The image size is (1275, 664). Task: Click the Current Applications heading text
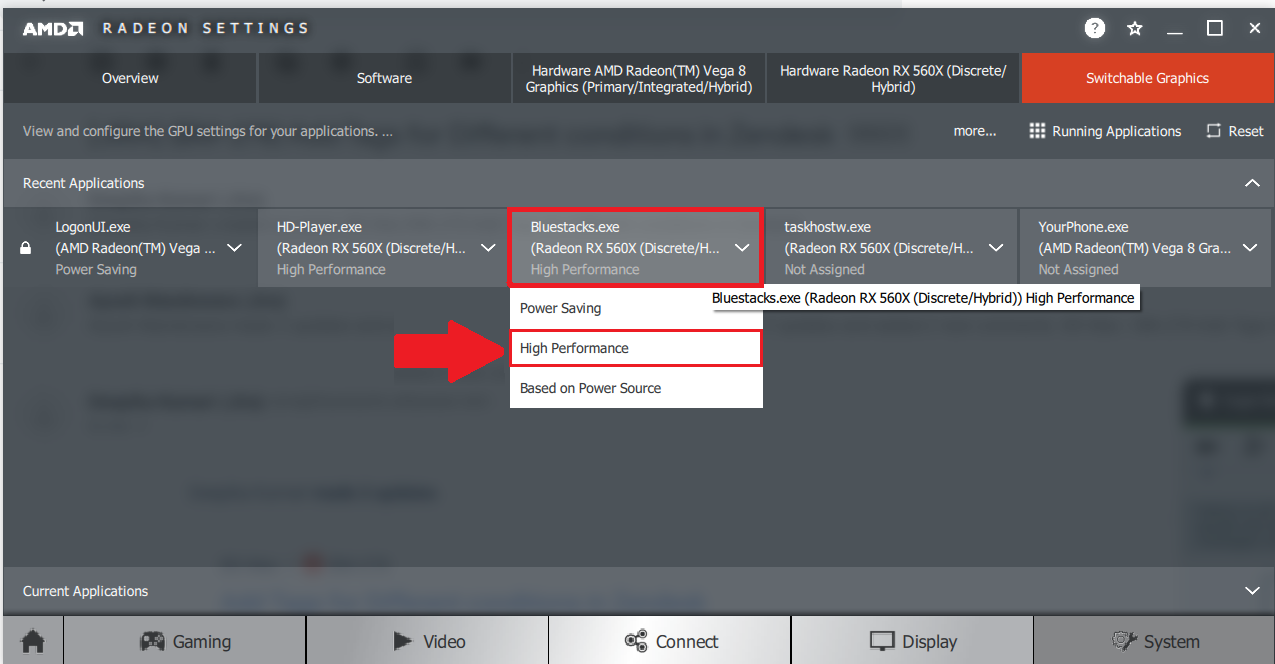coord(85,591)
